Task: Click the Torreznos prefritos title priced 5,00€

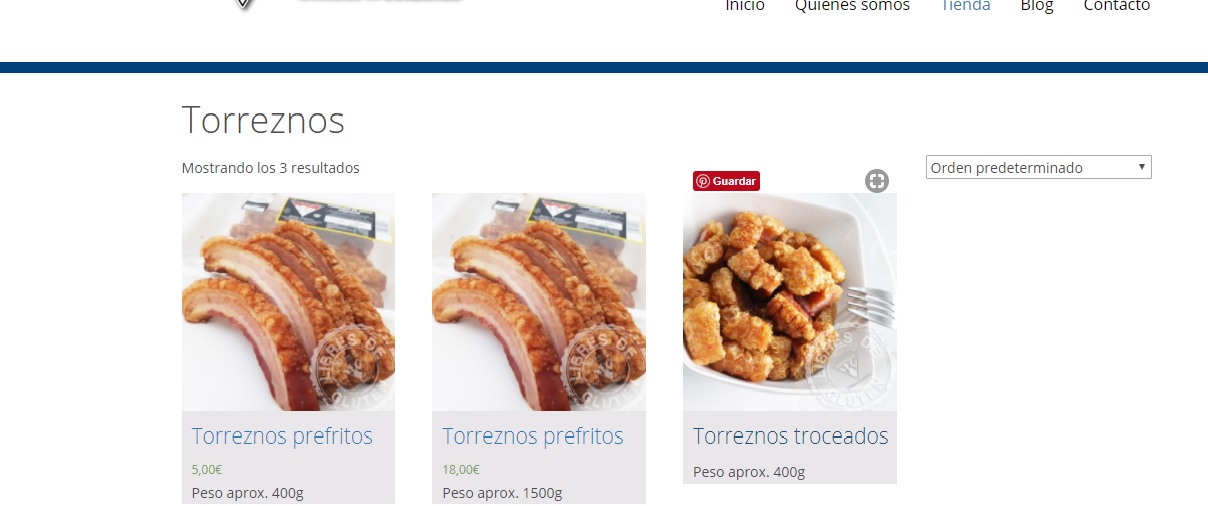Action: click(x=282, y=437)
